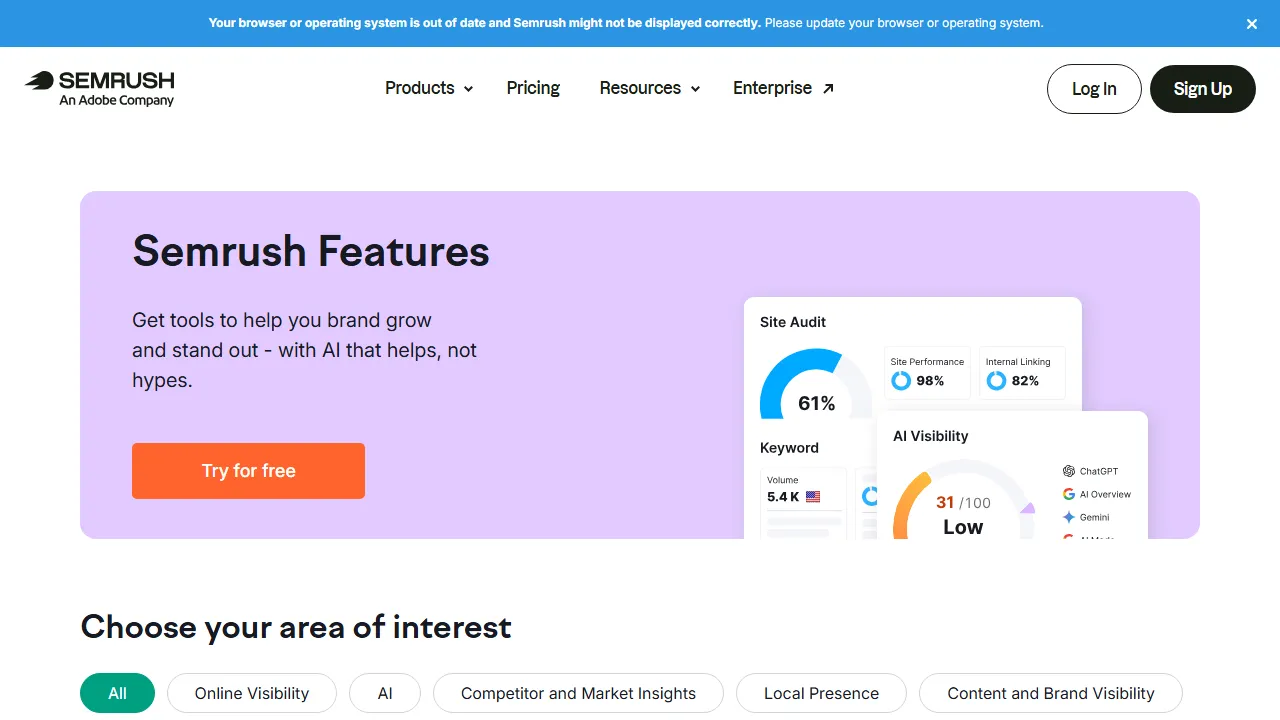Close the outdated browser warning banner
The height and width of the screenshot is (720, 1280).
coord(1252,24)
